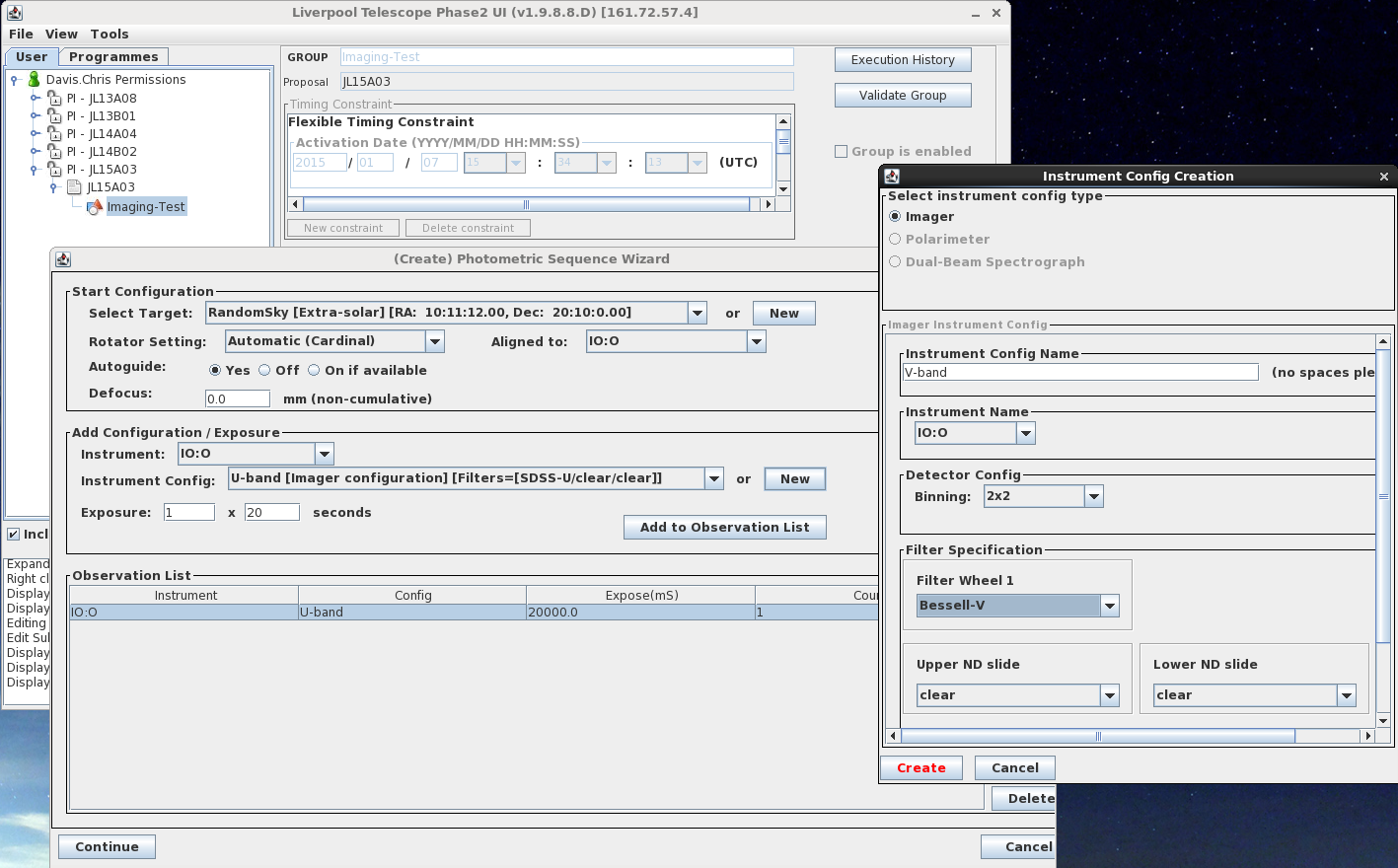
Task: Switch to the Programmes tab
Action: click(113, 57)
